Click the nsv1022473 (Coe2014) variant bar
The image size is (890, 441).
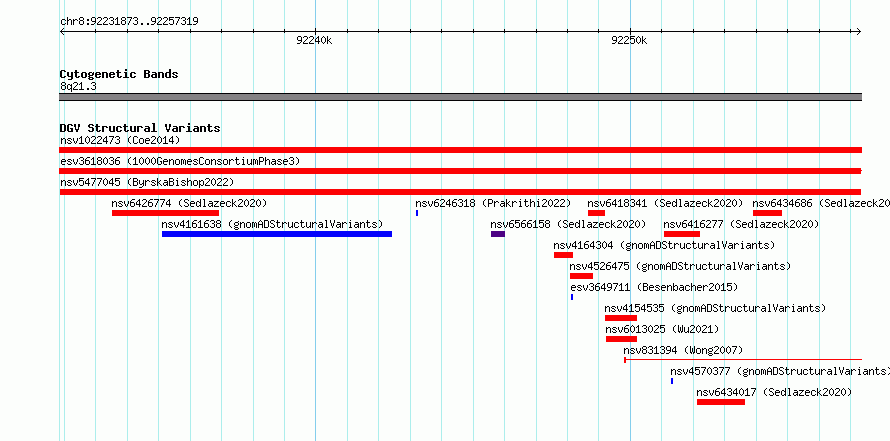(460, 150)
